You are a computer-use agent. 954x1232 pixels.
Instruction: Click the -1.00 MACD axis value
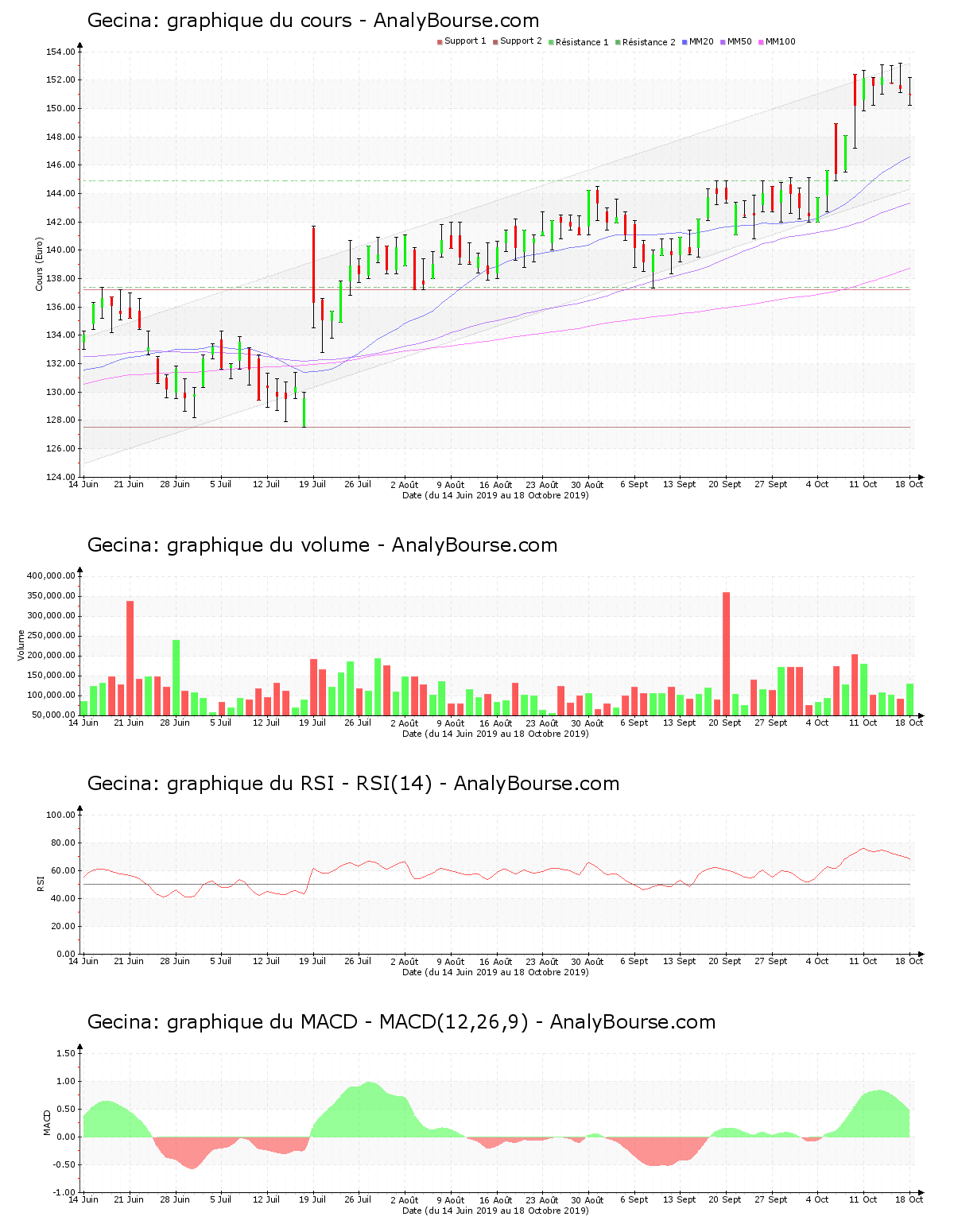pos(64,1192)
